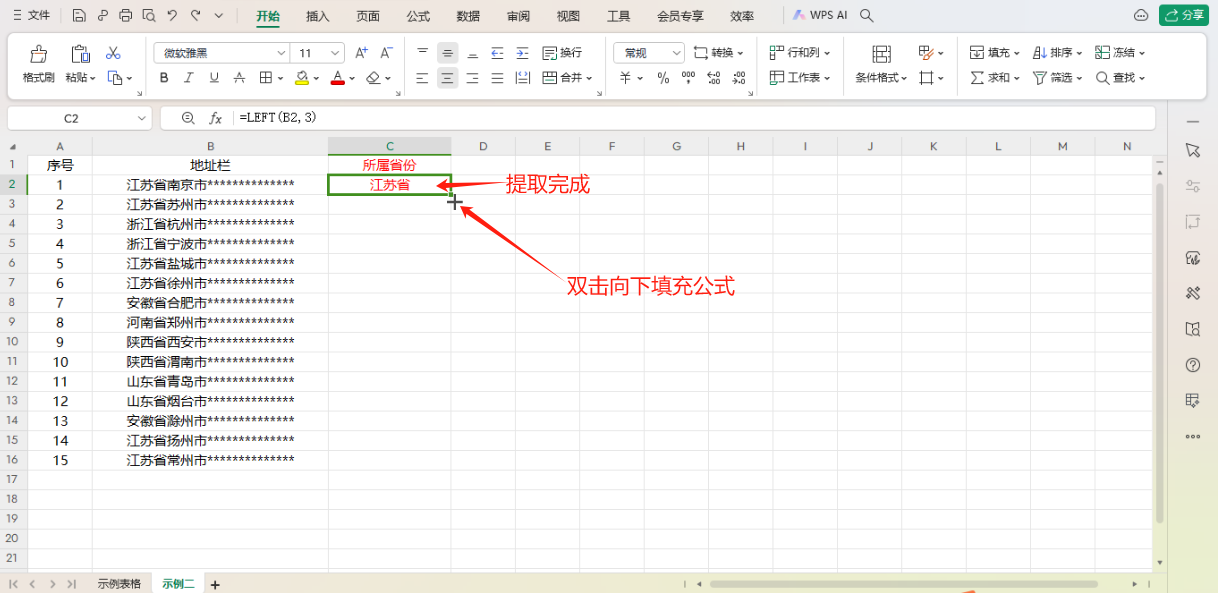Click the Save icon in quick access
Image resolution: width=1219 pixels, height=593 pixels.
coord(80,16)
